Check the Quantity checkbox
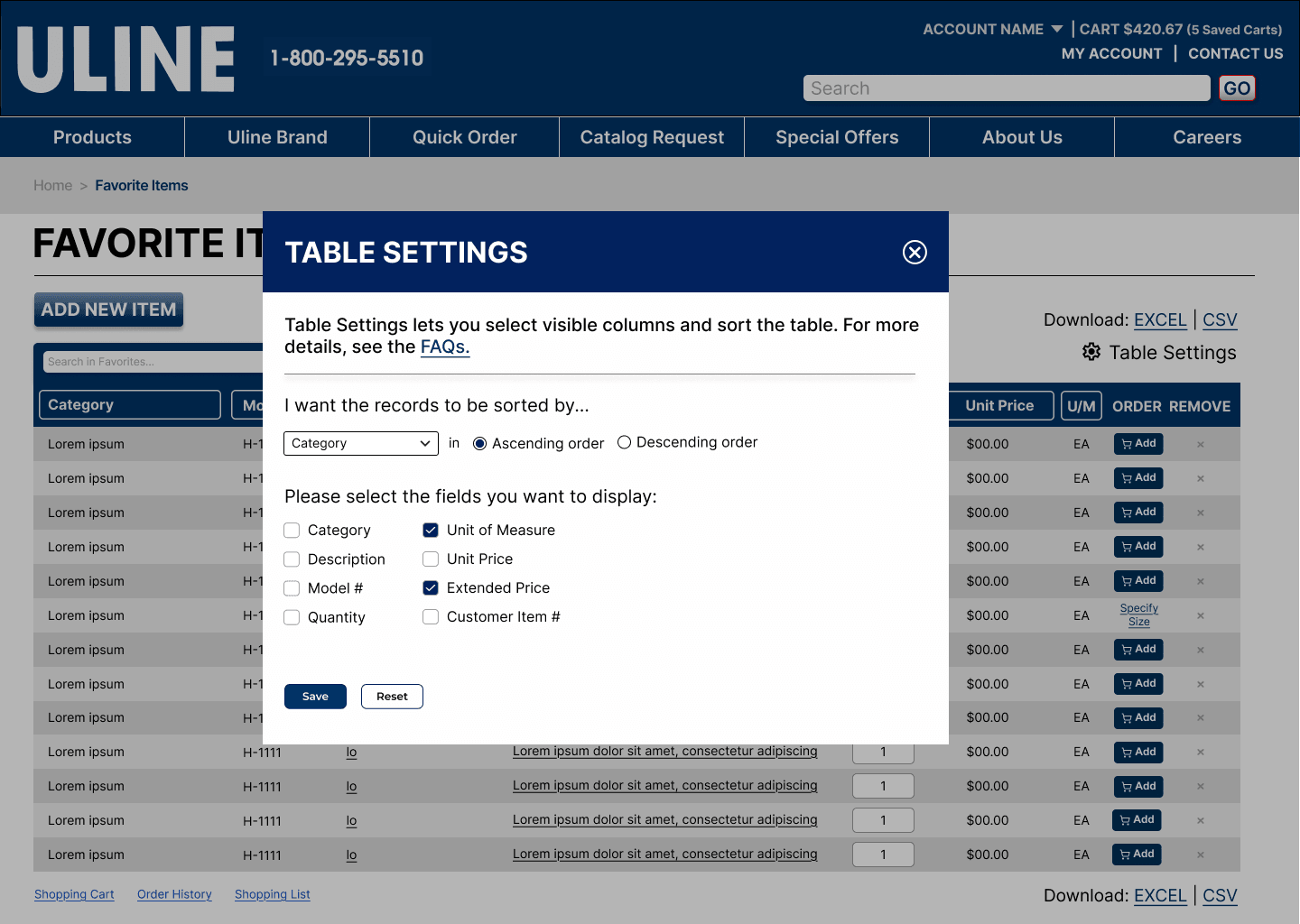1300x924 pixels. coord(292,617)
